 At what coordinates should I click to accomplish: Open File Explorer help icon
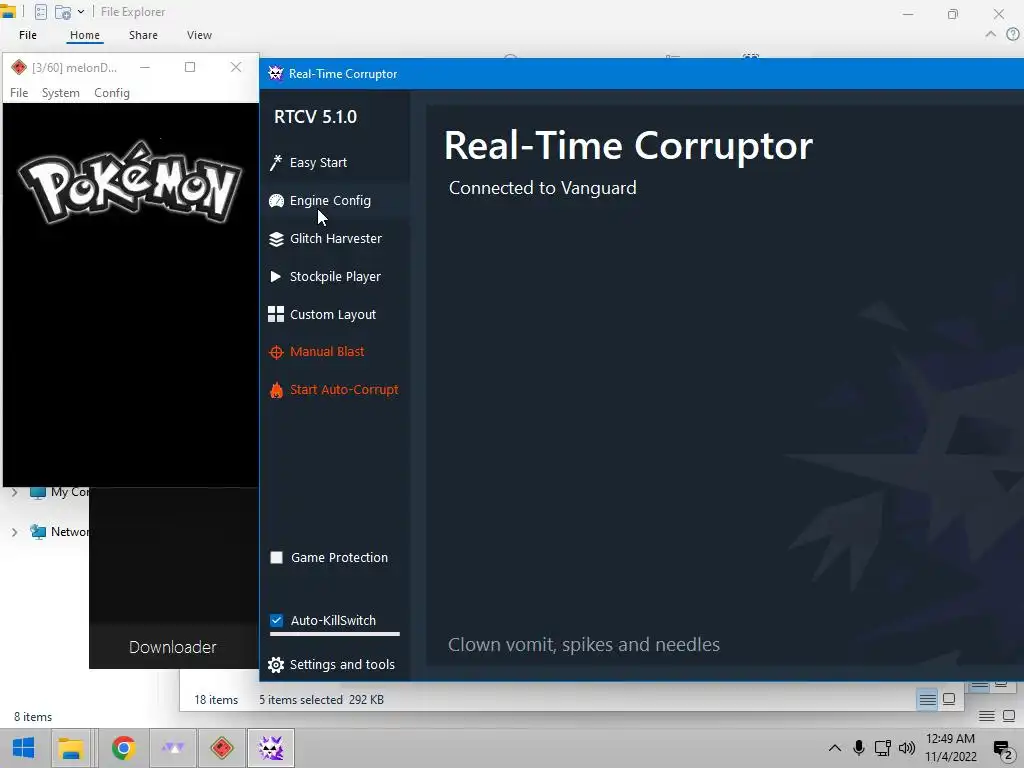tap(1013, 35)
